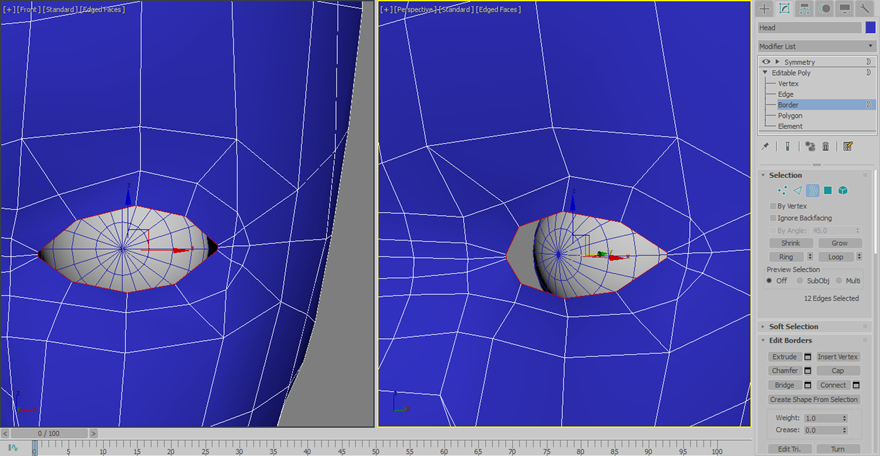
Task: Click Create Shape From Selection button
Action: pyautogui.click(x=814, y=400)
